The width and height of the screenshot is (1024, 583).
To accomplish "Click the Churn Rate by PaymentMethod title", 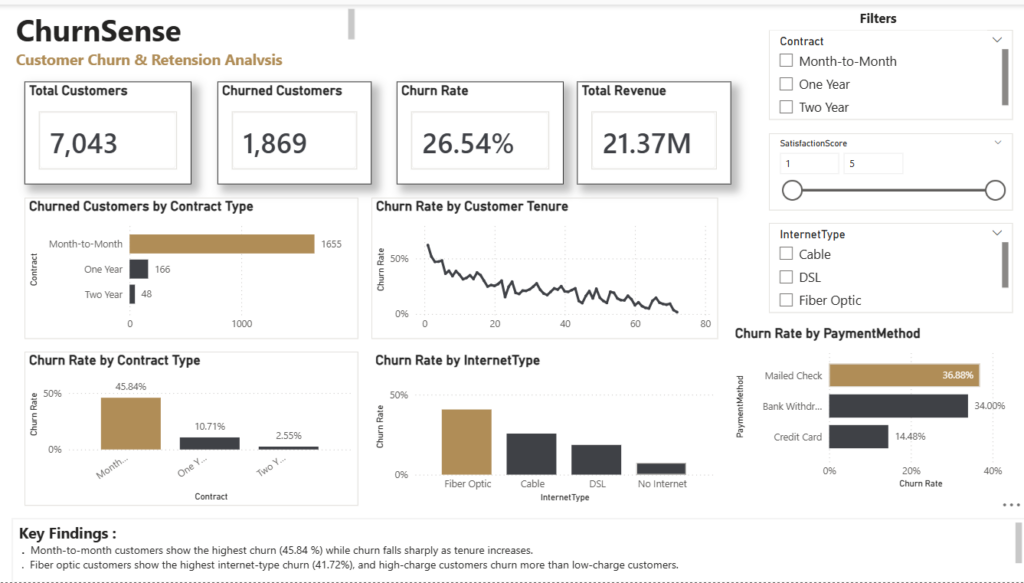I will click(x=827, y=334).
